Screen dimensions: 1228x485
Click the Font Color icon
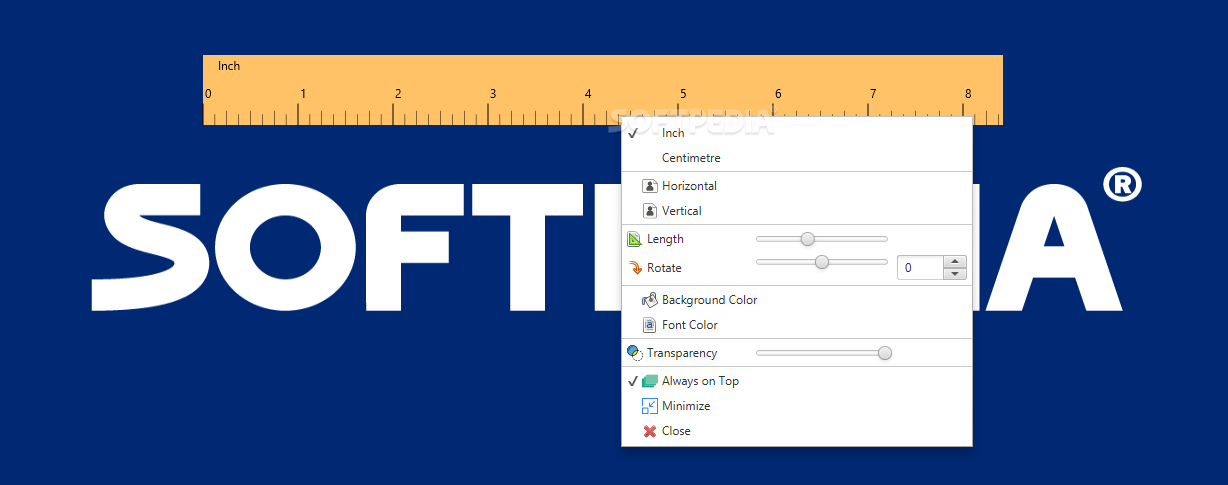[x=650, y=325]
